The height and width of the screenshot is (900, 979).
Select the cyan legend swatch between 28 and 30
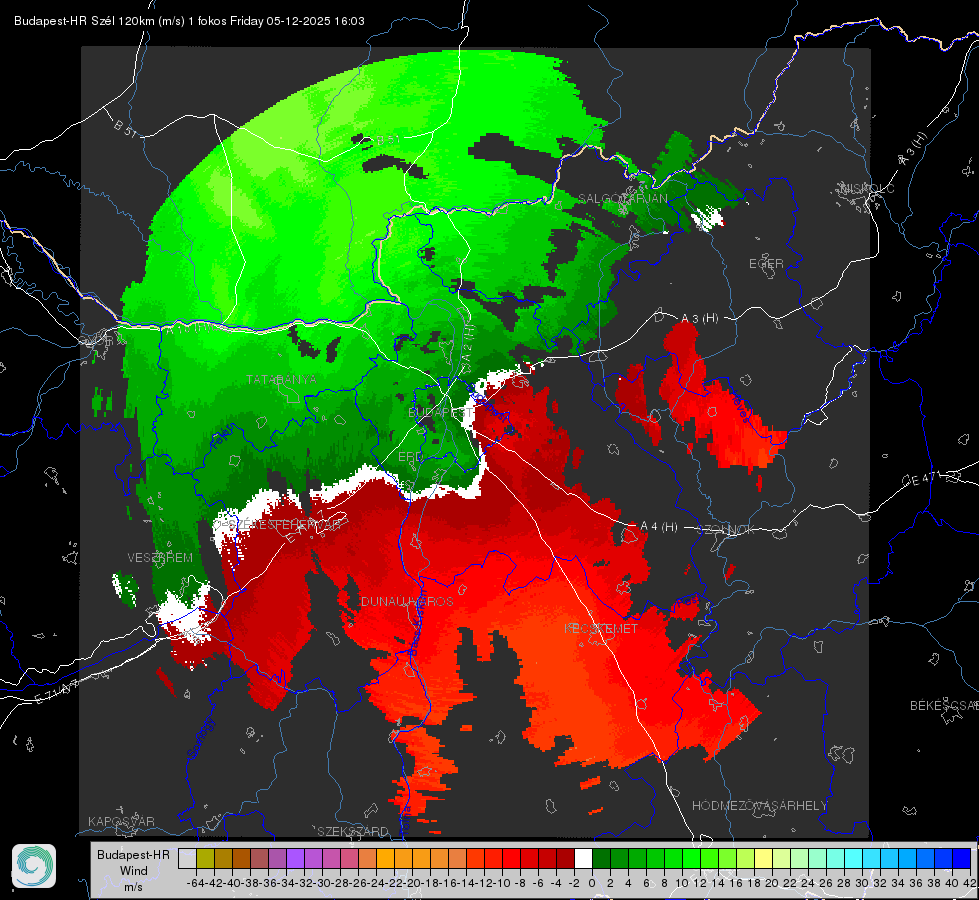coord(853,859)
